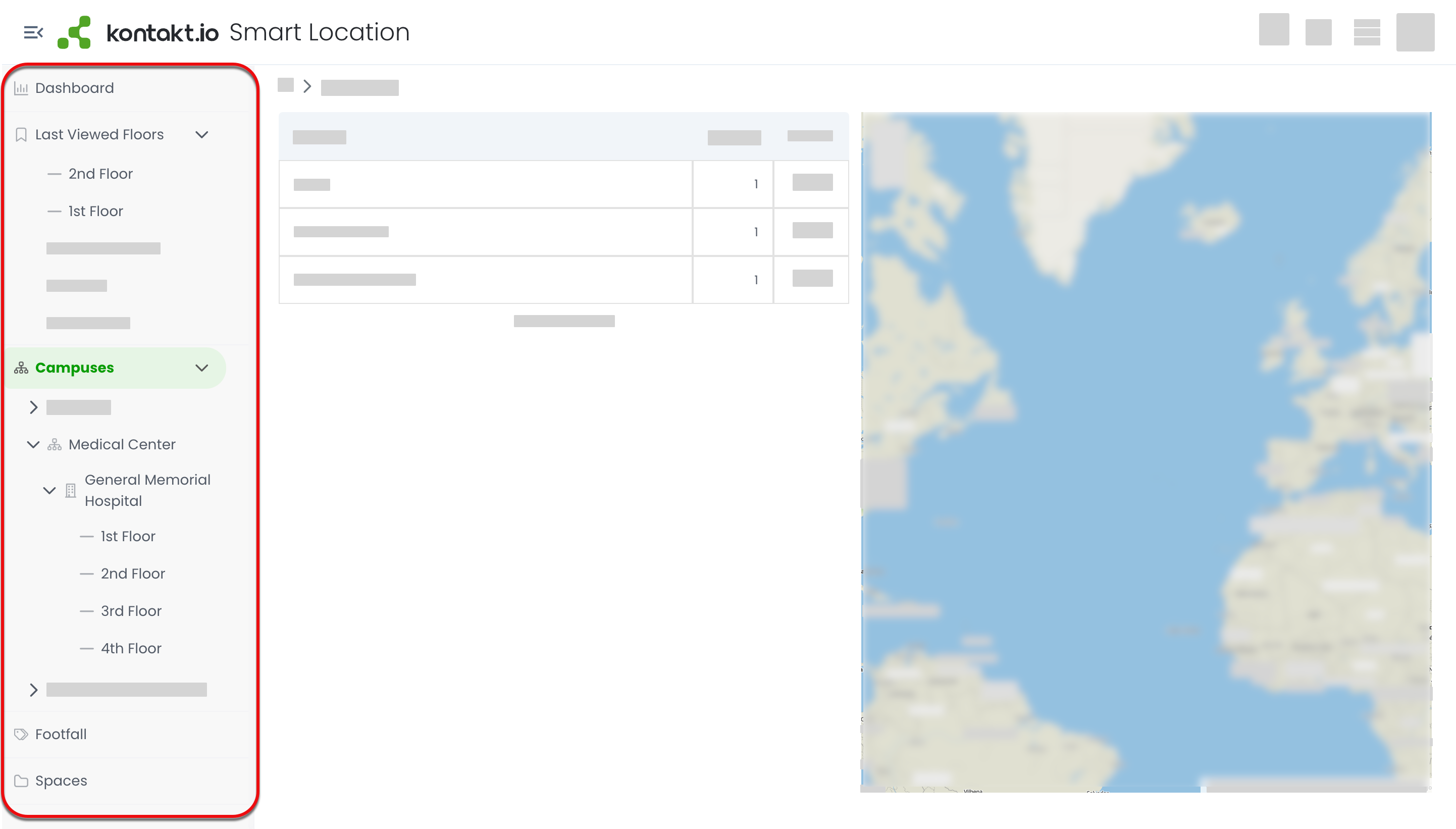
Task: Open the Footfall menu item
Action: (61, 735)
